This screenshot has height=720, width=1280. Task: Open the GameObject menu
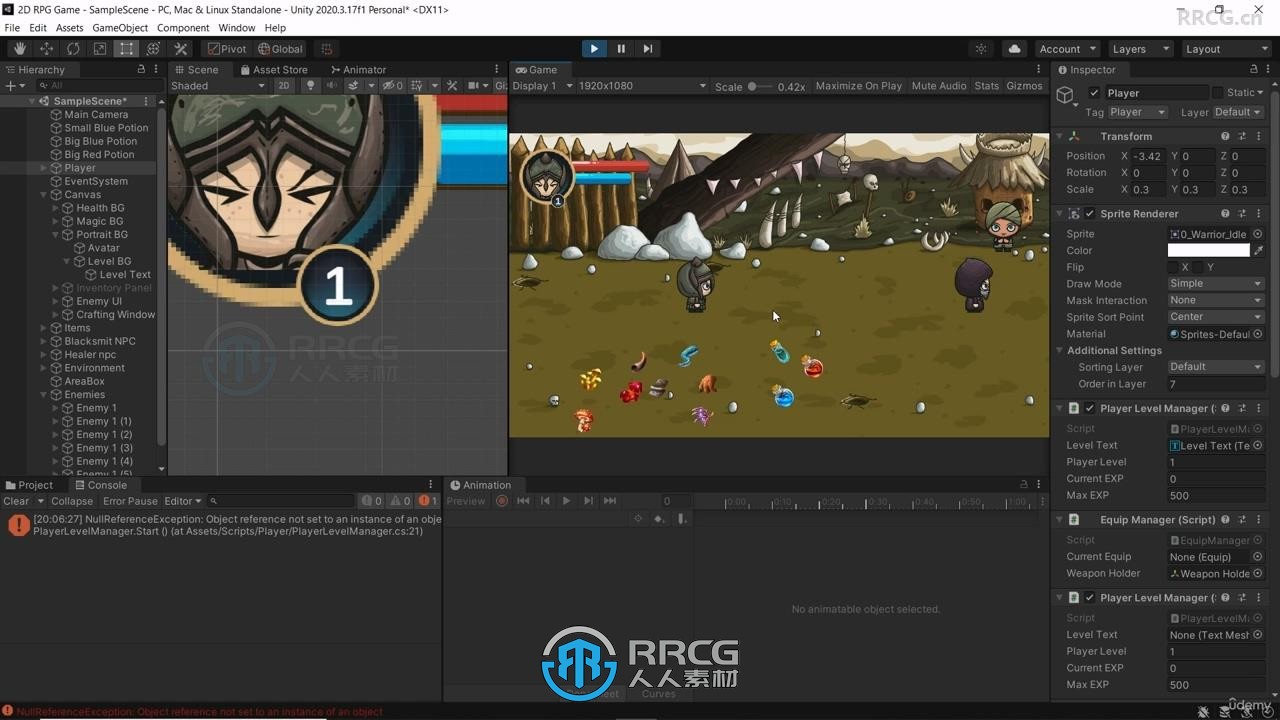(120, 28)
